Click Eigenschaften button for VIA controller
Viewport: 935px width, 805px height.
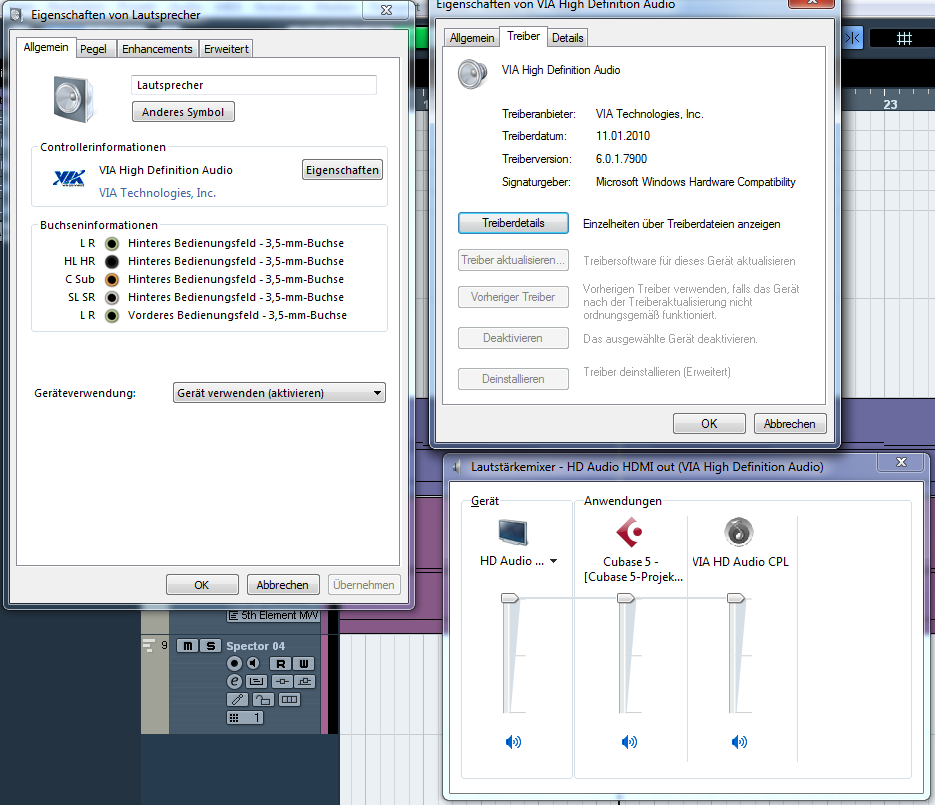342,170
